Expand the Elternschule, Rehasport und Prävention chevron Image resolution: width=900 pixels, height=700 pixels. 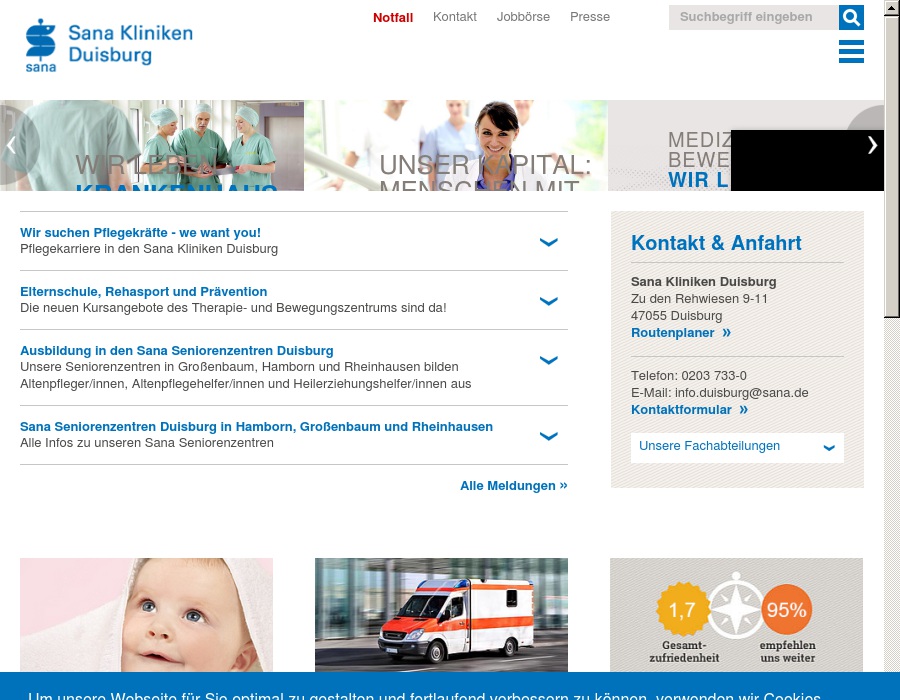548,300
